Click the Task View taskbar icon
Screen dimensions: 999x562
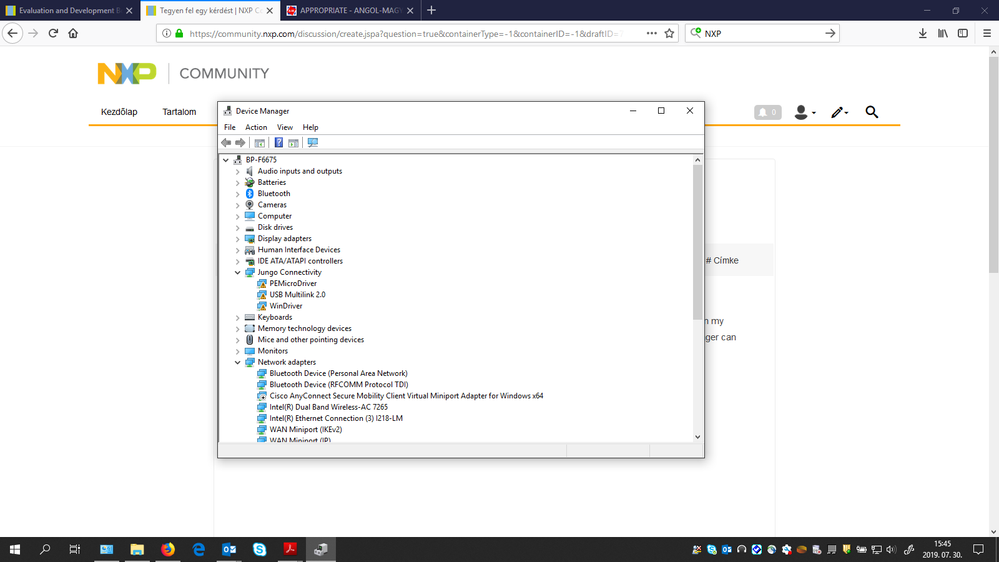tap(75, 549)
